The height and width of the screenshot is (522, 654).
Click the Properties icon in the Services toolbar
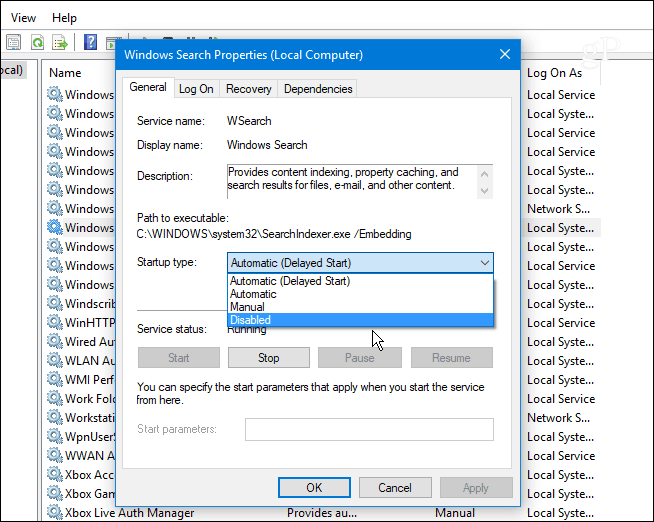pos(13,42)
